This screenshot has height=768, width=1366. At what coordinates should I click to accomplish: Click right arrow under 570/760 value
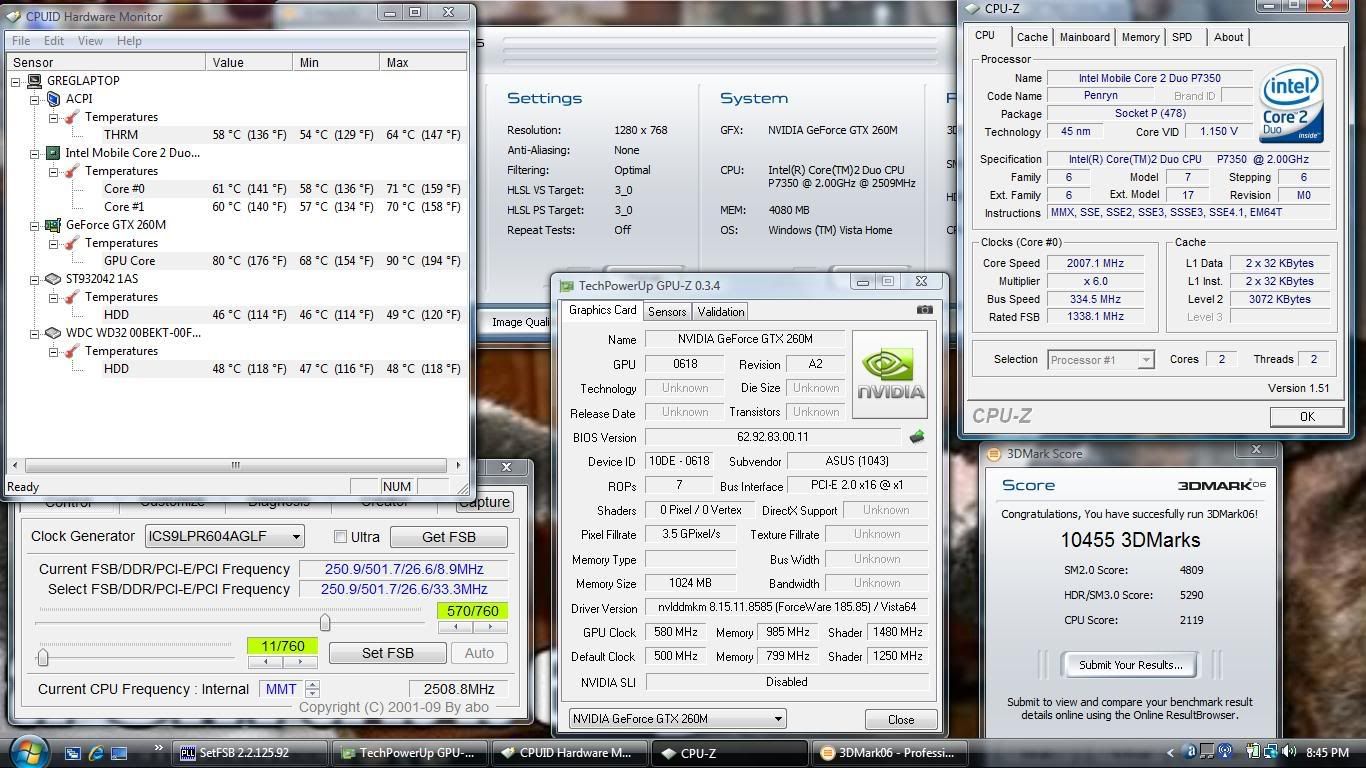490,627
